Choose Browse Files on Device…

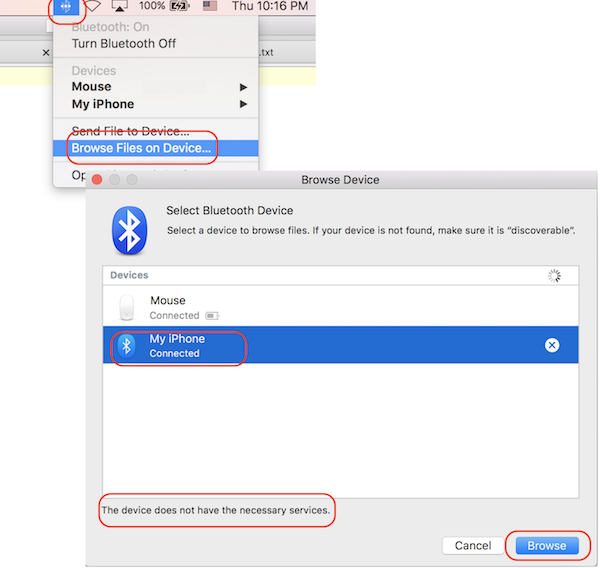[155, 148]
